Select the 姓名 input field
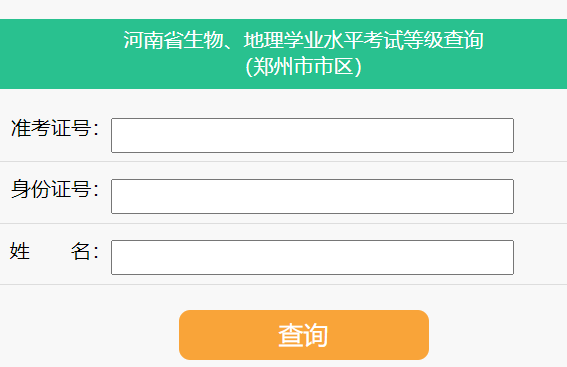Image resolution: width=567 pixels, height=367 pixels. [312, 257]
